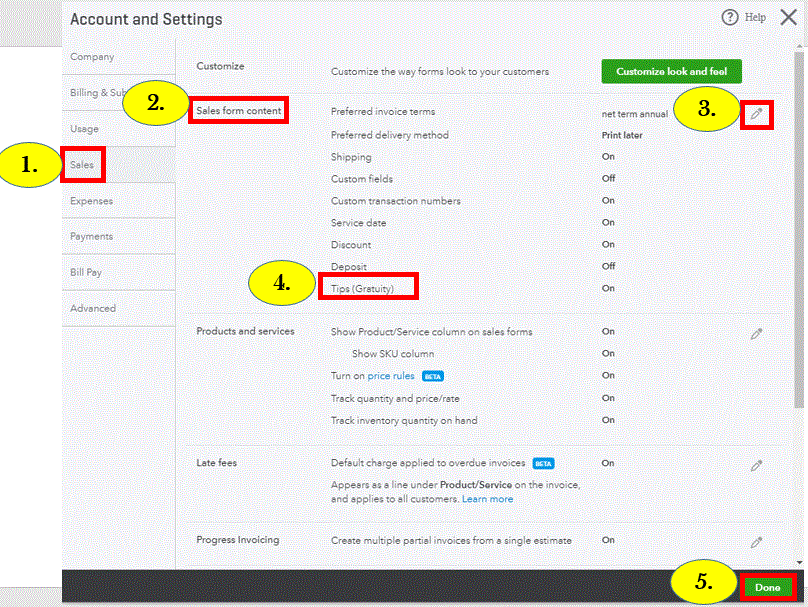Screen dimensions: 808x607
Task: Click the Tips (Gratuity) setting row
Action: [362, 288]
